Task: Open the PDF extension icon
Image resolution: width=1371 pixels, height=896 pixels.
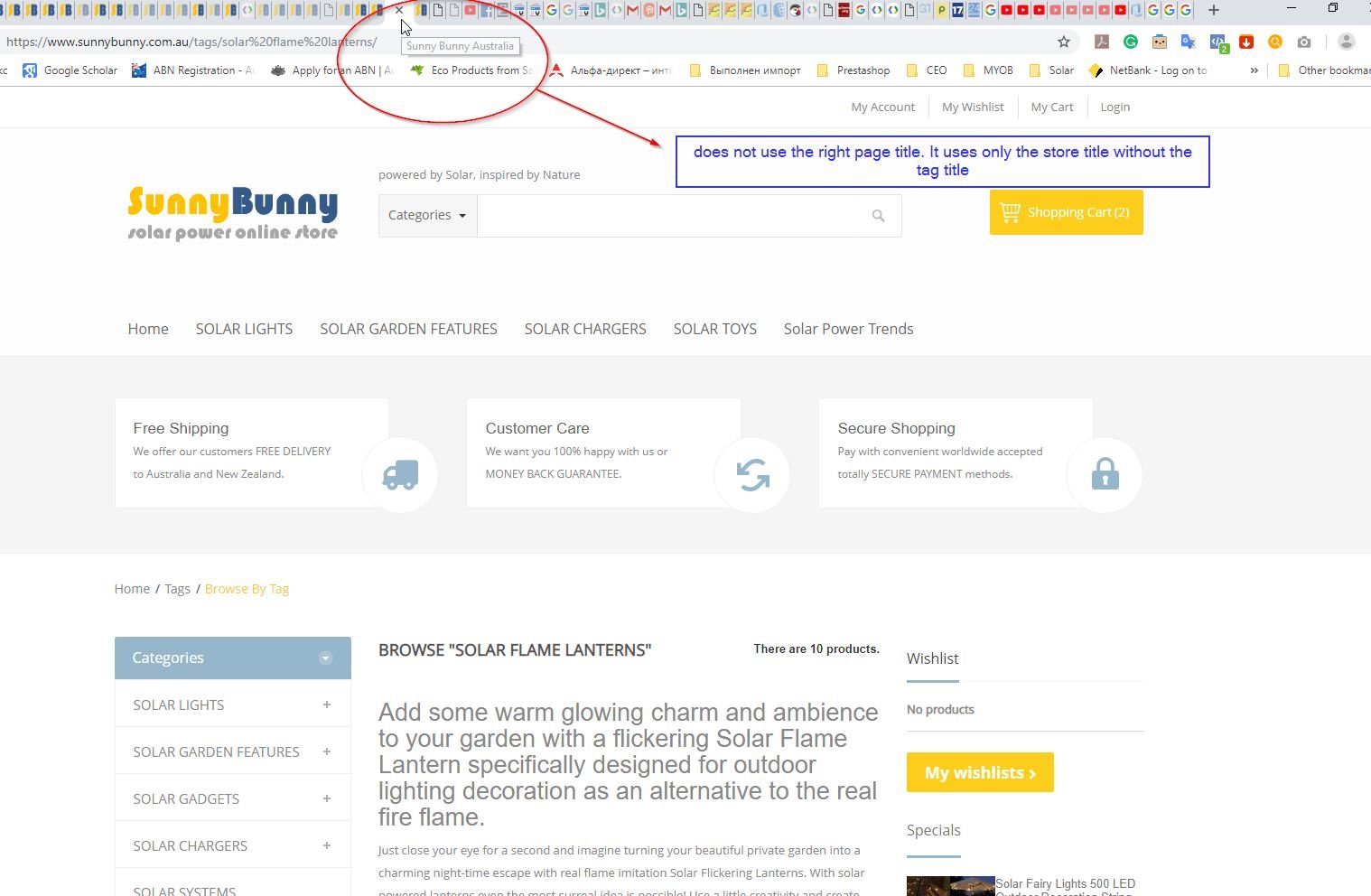Action: [x=1102, y=42]
